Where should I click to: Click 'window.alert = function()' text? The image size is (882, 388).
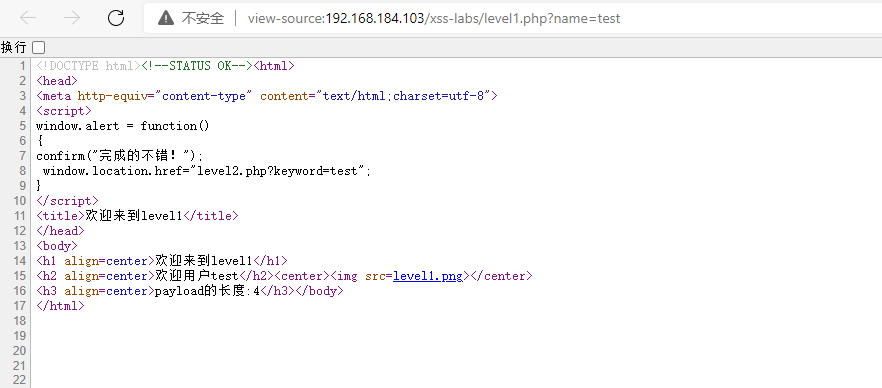click(x=123, y=126)
